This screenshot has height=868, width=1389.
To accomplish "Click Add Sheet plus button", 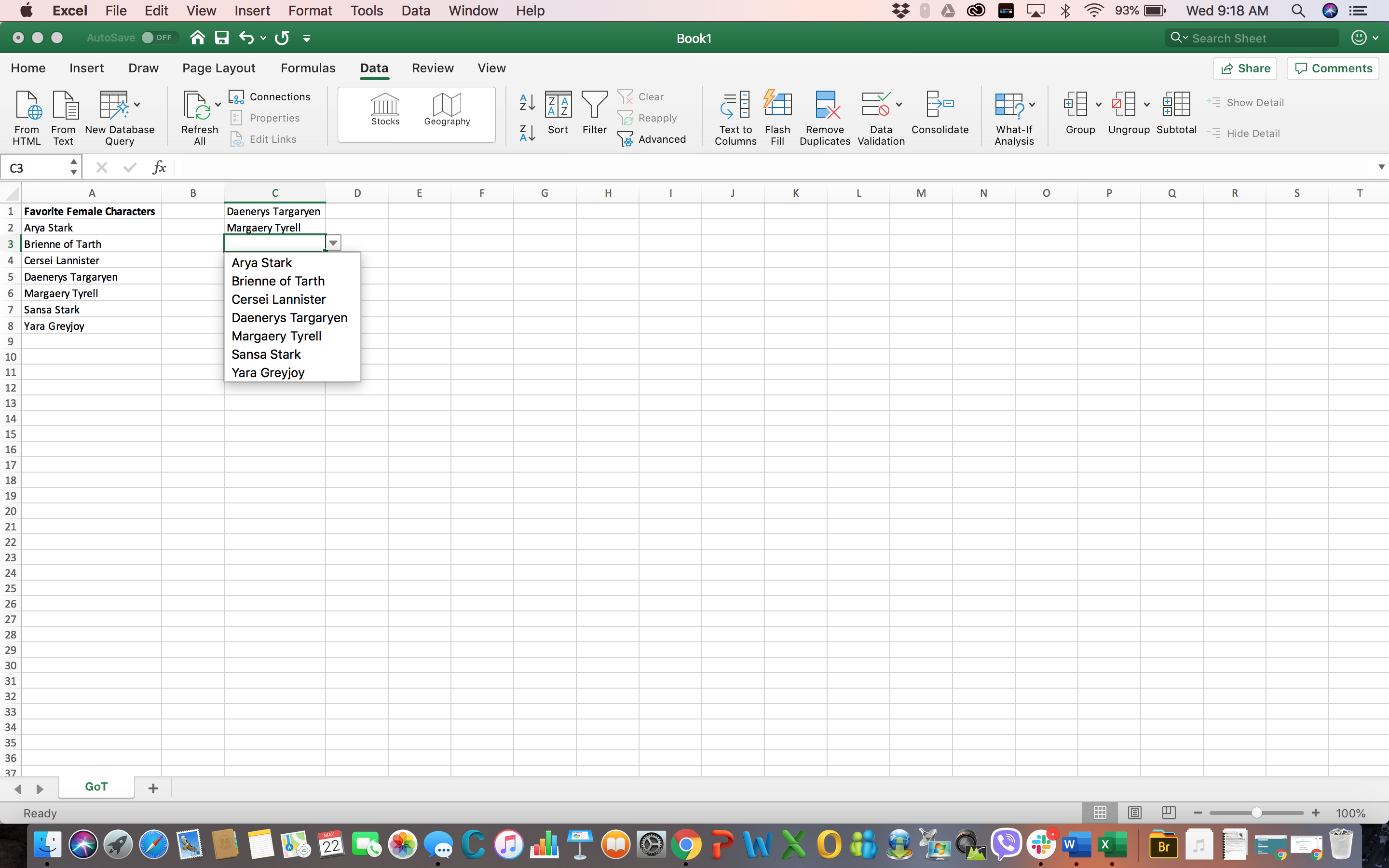I will pyautogui.click(x=153, y=787).
